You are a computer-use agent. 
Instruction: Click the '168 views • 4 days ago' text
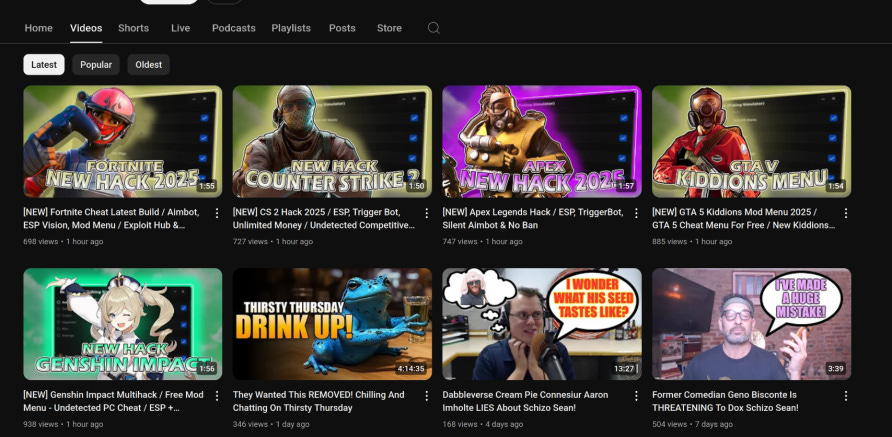pyautogui.click(x=482, y=424)
